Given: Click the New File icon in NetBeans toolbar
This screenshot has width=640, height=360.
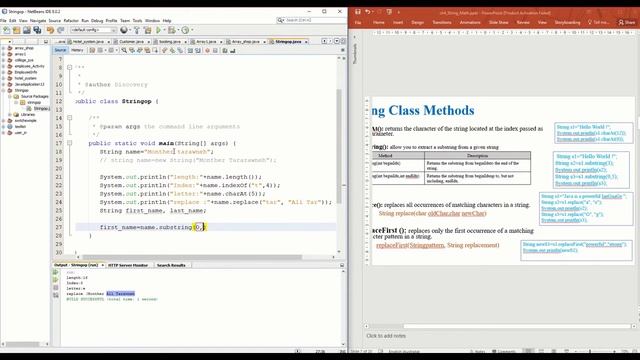Looking at the screenshot, I should (x=7, y=30).
